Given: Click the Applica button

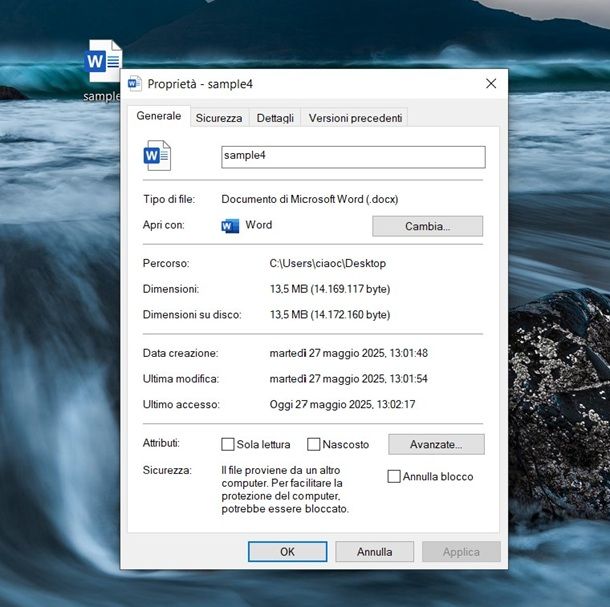Looking at the screenshot, I should [x=461, y=551].
